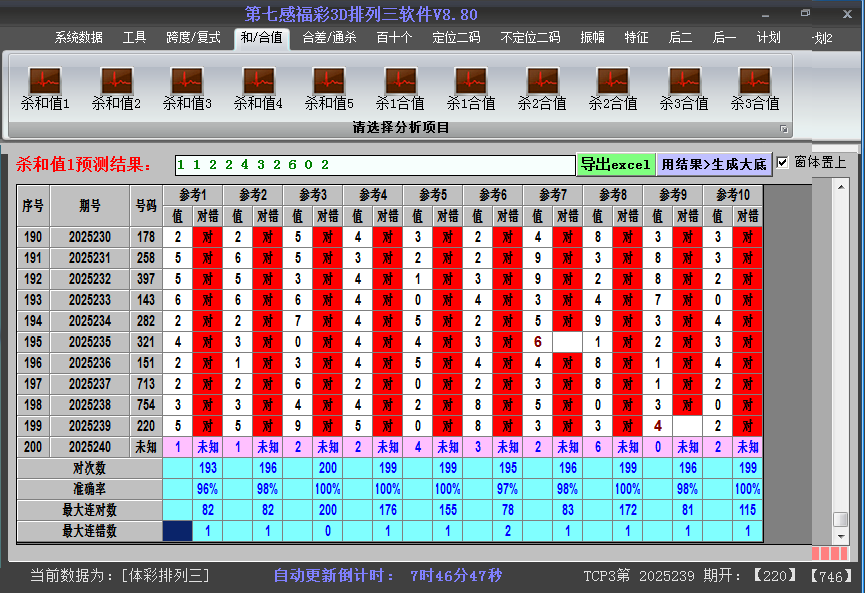Open the 跨度/复式 tab
The image size is (865, 593).
point(193,38)
